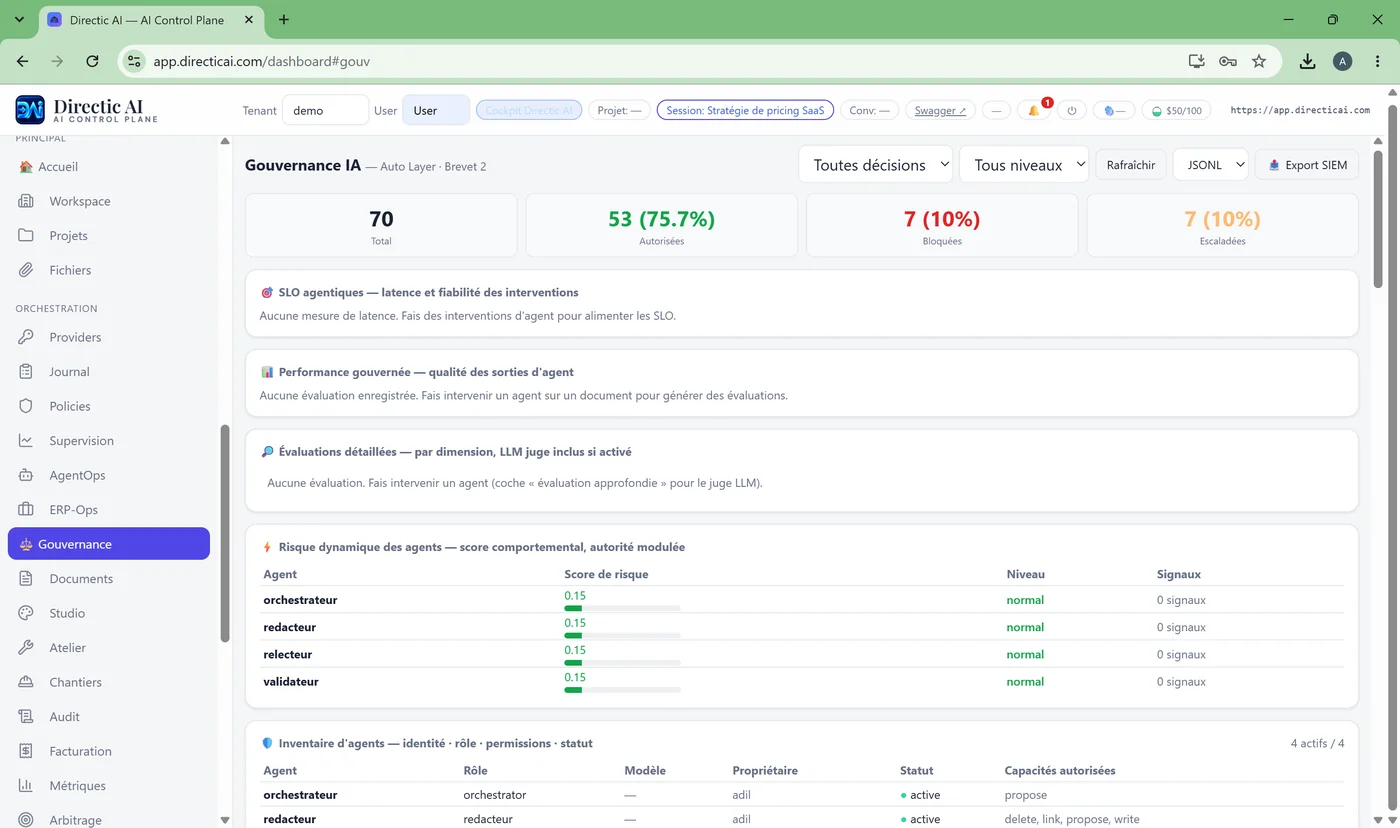The height and width of the screenshot is (828, 1400).
Task: Click the Facturation invoice icon
Action: 27,751
